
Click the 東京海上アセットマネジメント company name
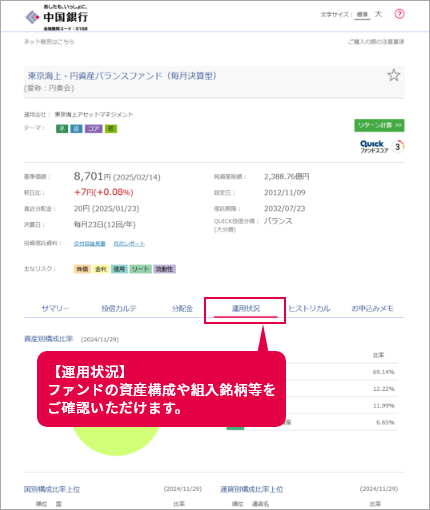coord(94,115)
